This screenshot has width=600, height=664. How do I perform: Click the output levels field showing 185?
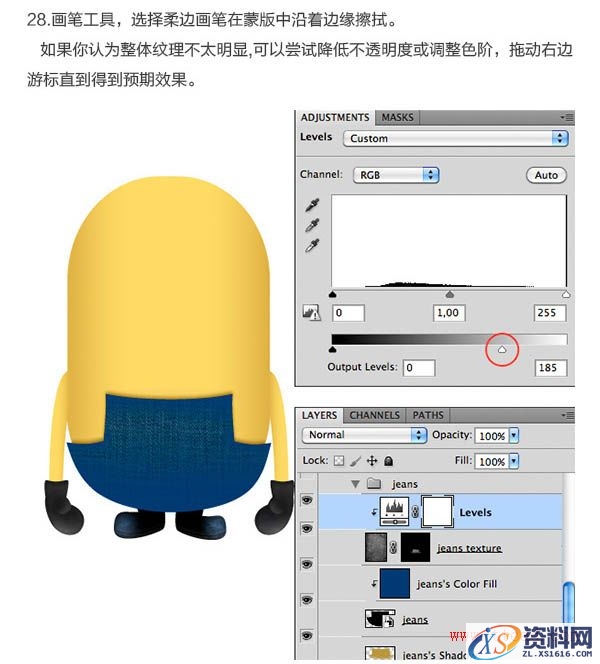[x=550, y=368]
